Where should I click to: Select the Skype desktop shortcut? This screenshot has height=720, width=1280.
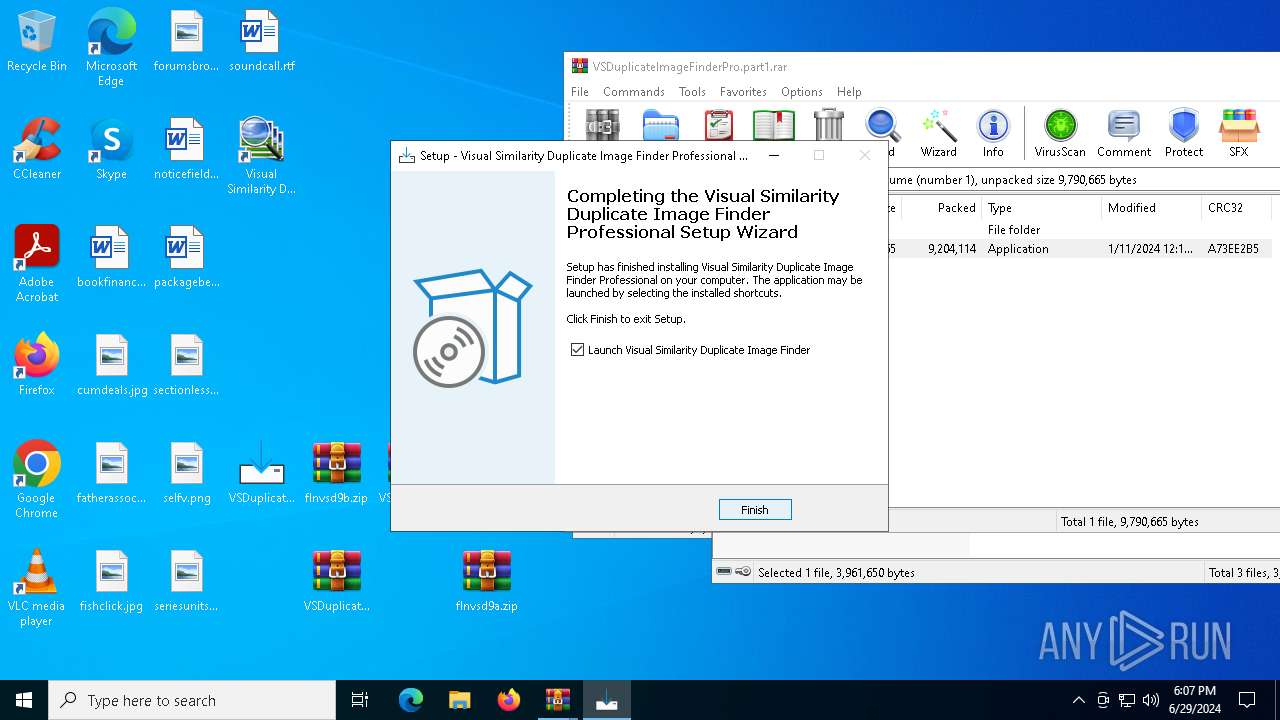pyautogui.click(x=111, y=150)
